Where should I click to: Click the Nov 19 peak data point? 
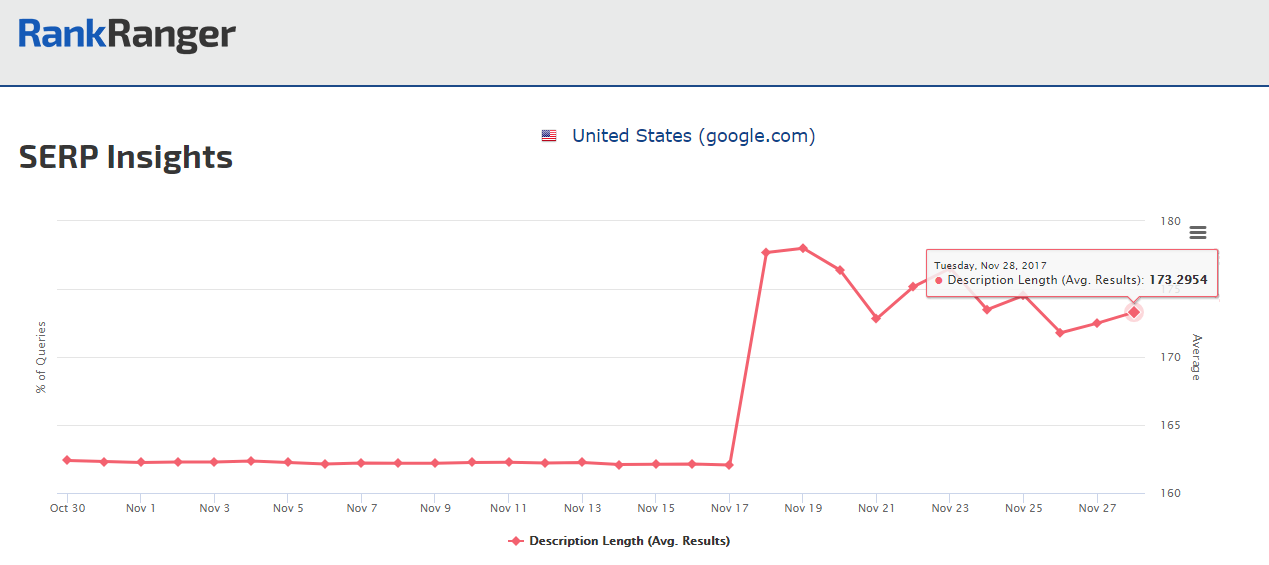(803, 248)
